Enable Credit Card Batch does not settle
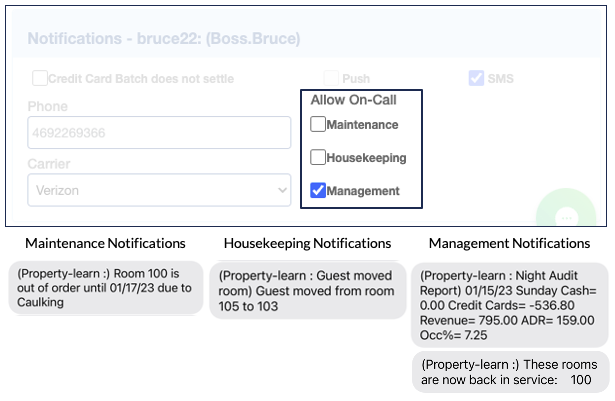The image size is (615, 401). pos(40,77)
